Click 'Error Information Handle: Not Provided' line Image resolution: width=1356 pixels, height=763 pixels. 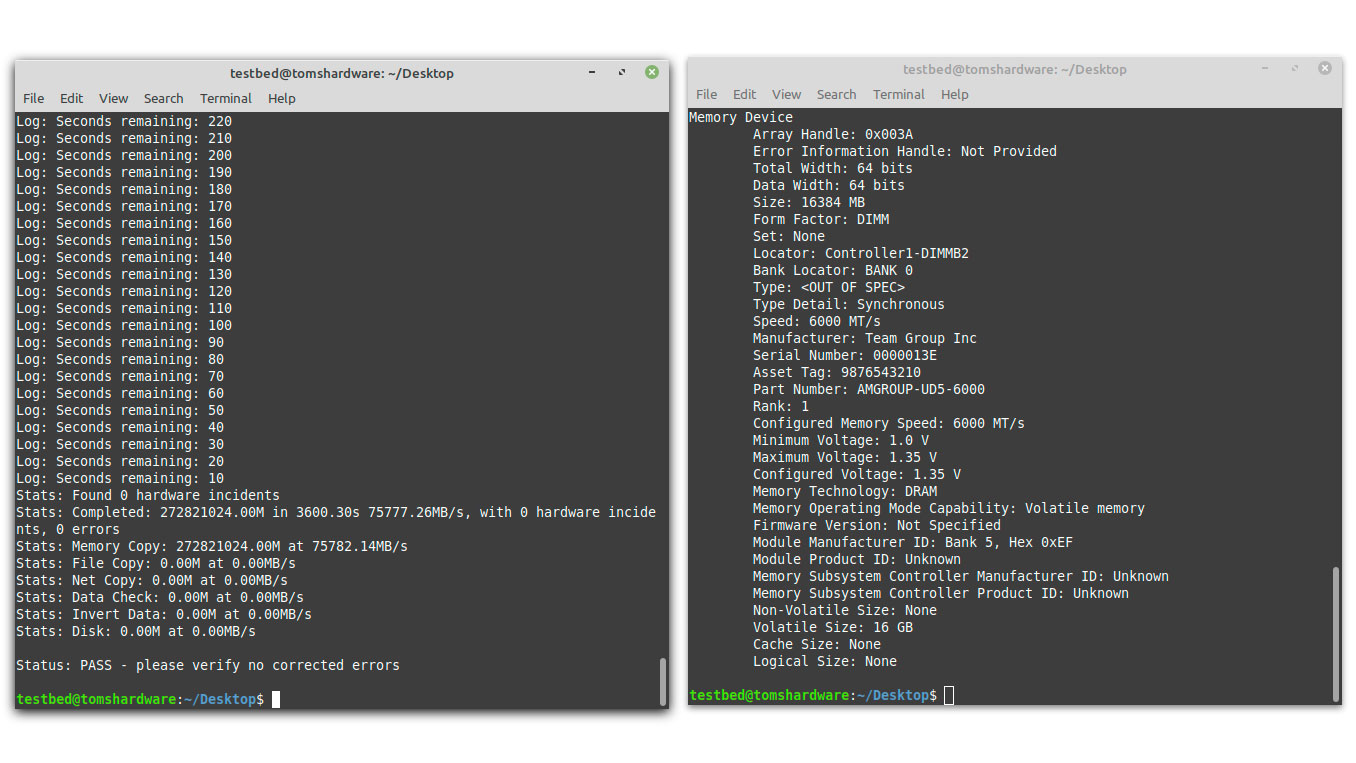coord(905,151)
